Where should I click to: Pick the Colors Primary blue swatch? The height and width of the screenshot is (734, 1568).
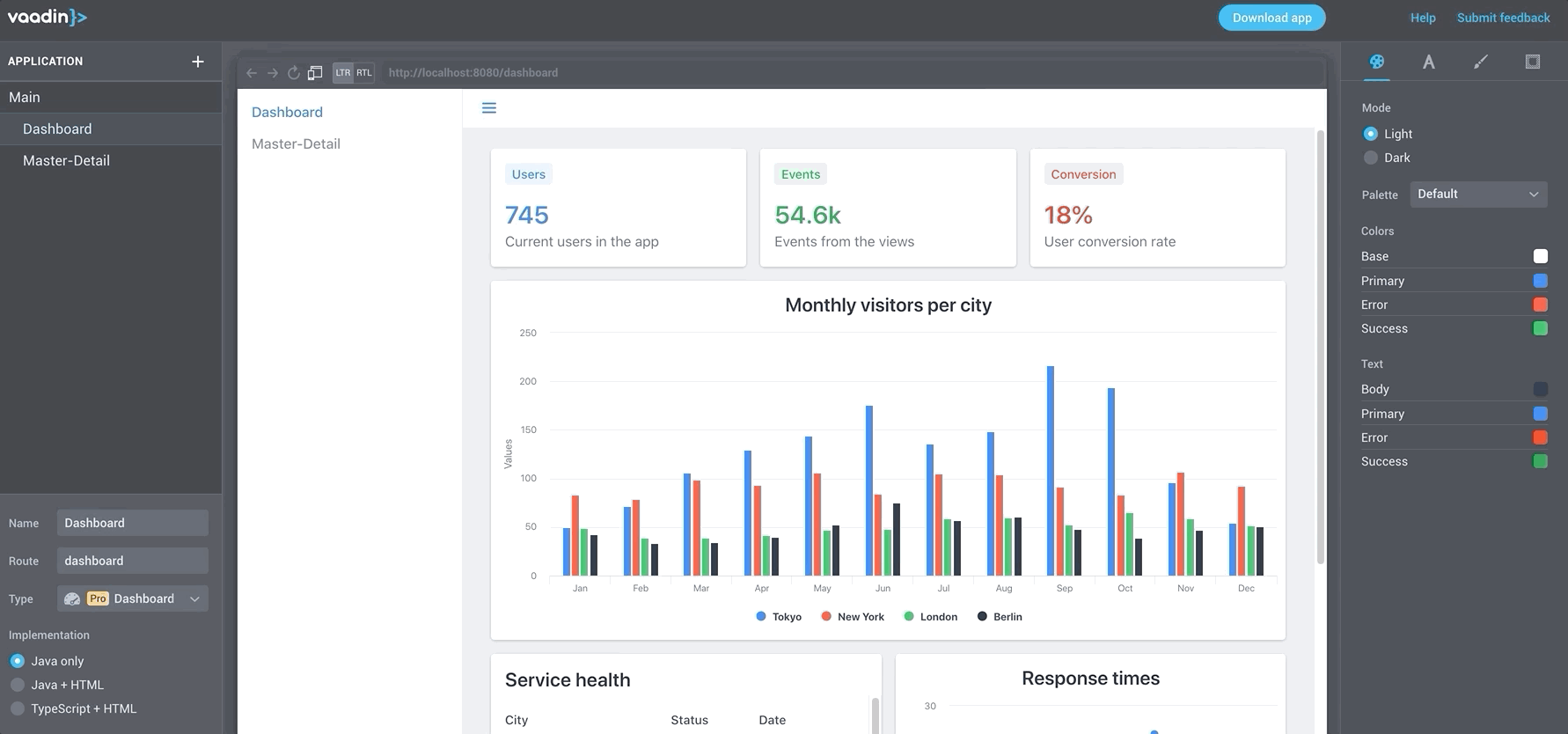1541,281
